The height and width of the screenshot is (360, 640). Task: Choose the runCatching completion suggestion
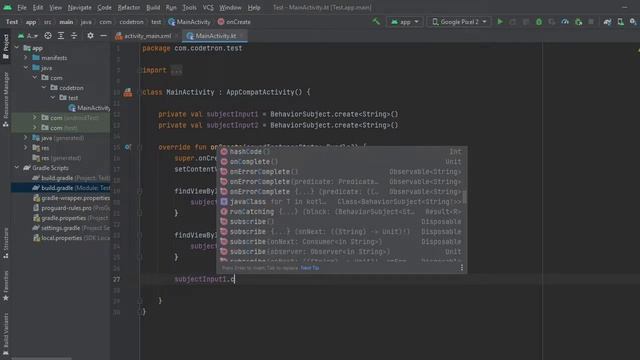click(341, 211)
